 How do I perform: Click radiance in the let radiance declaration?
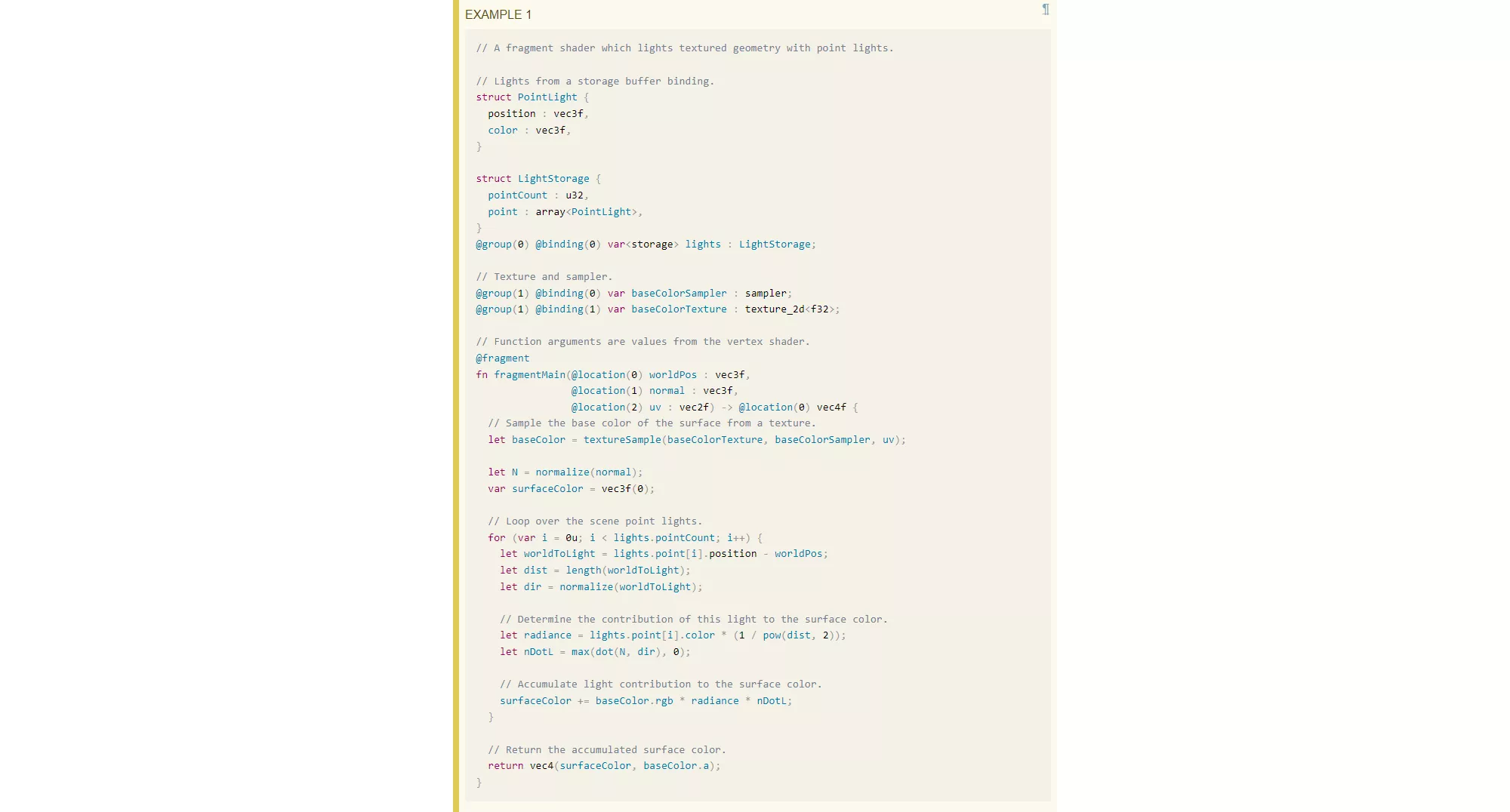tap(547, 635)
